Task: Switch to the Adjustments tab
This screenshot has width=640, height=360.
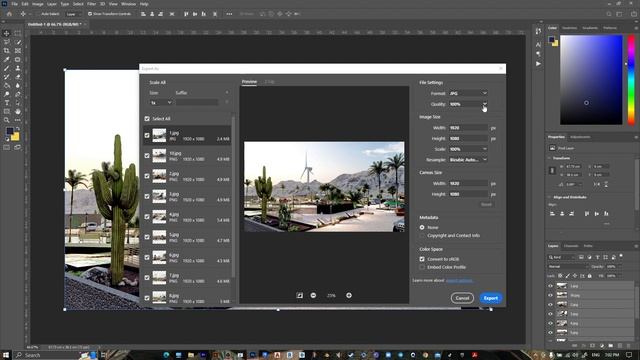Action: point(580,137)
